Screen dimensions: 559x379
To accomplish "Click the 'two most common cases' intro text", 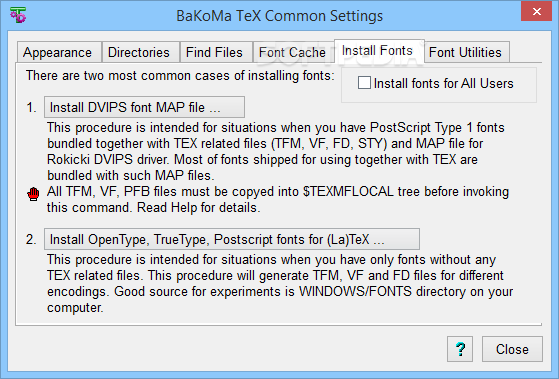I will [x=180, y=76].
